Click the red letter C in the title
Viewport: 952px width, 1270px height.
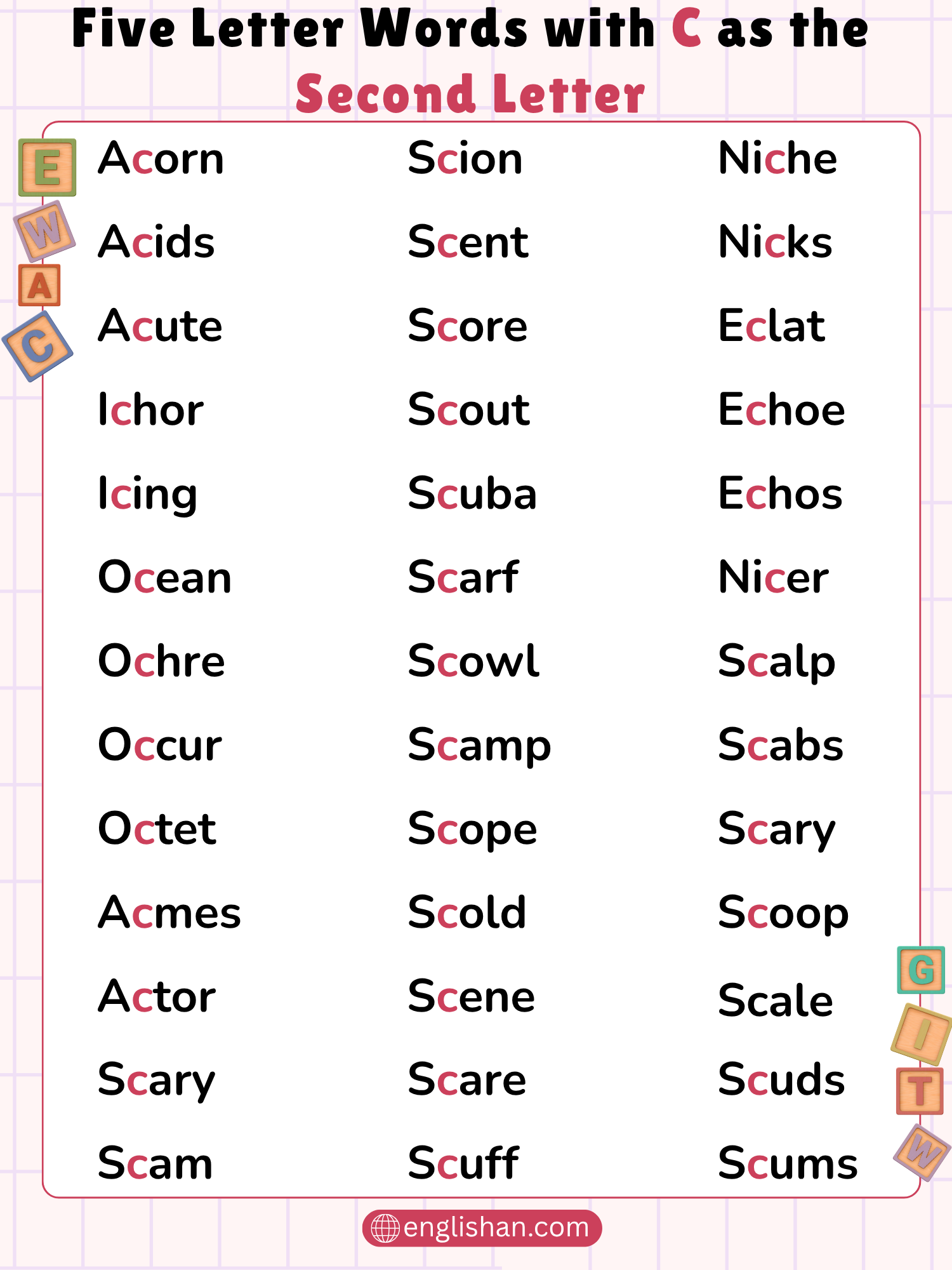686,29
